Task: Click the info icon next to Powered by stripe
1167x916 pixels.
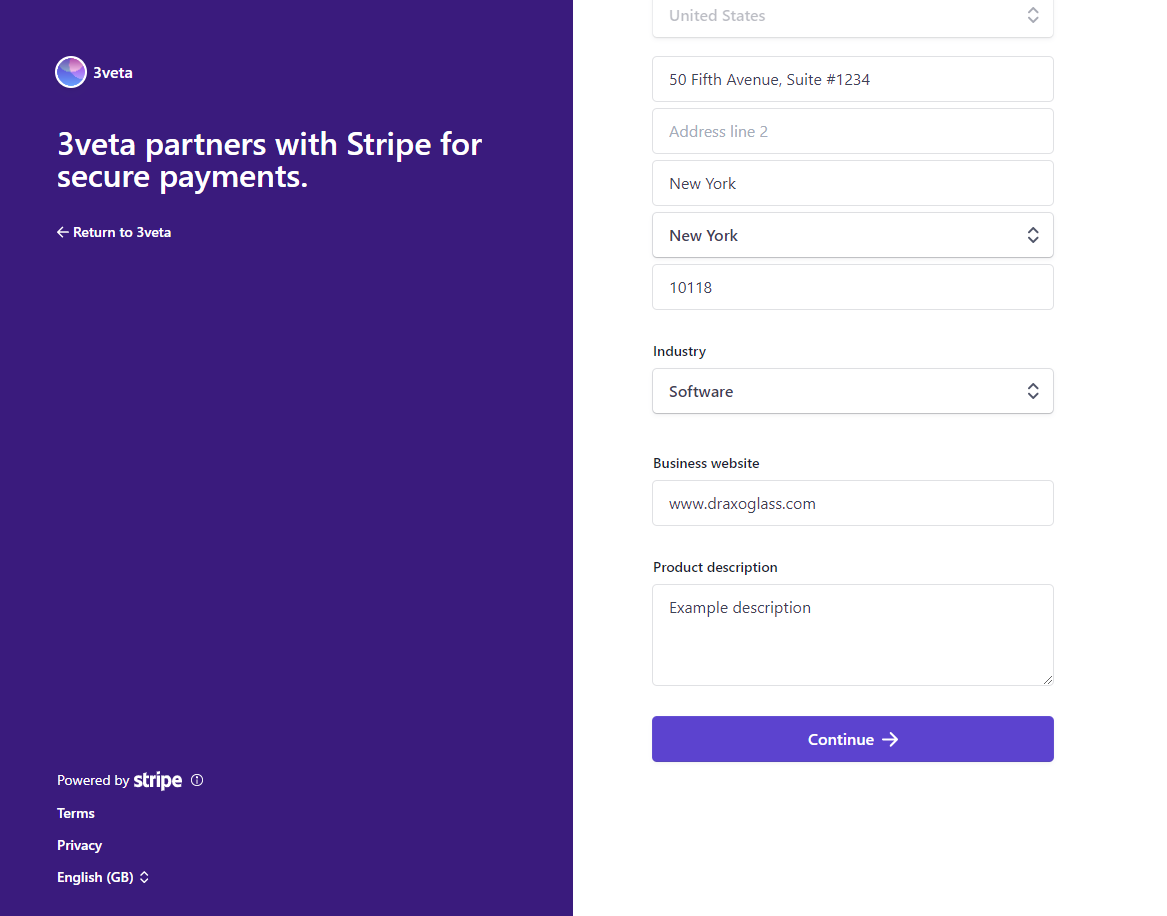Action: click(x=197, y=780)
